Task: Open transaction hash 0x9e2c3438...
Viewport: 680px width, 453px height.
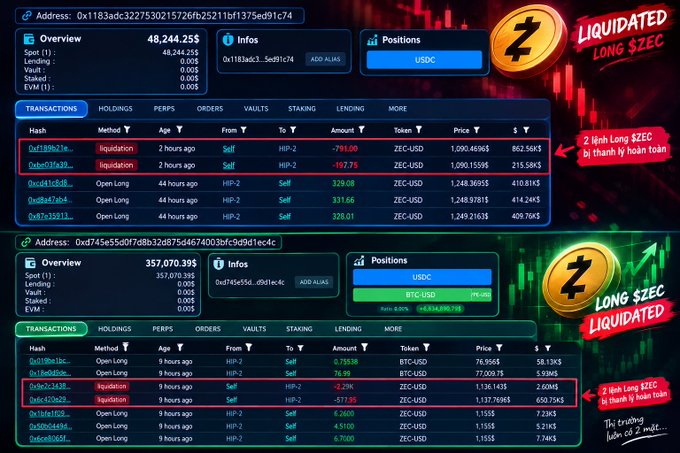Action: tap(49, 386)
